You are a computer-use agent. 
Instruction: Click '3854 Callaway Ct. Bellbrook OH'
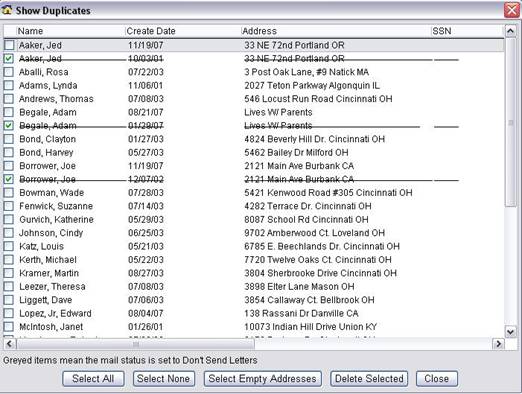click(309, 300)
